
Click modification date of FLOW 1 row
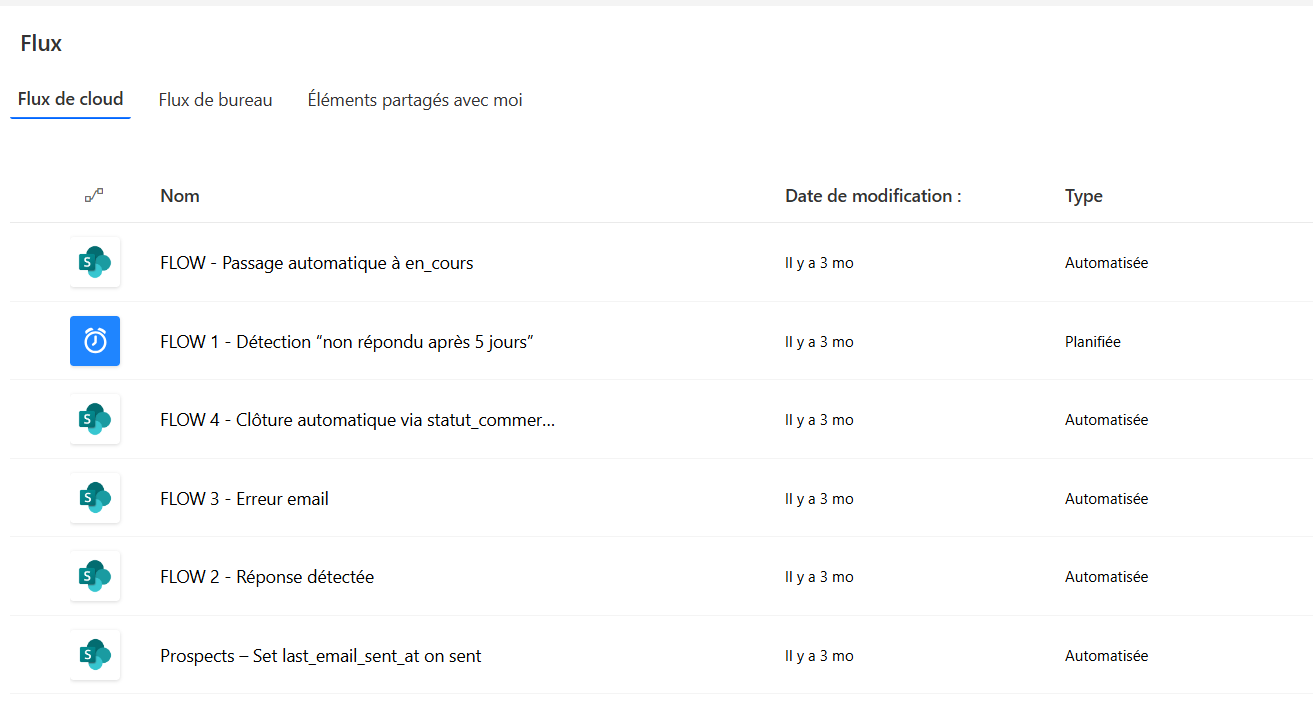pos(819,342)
